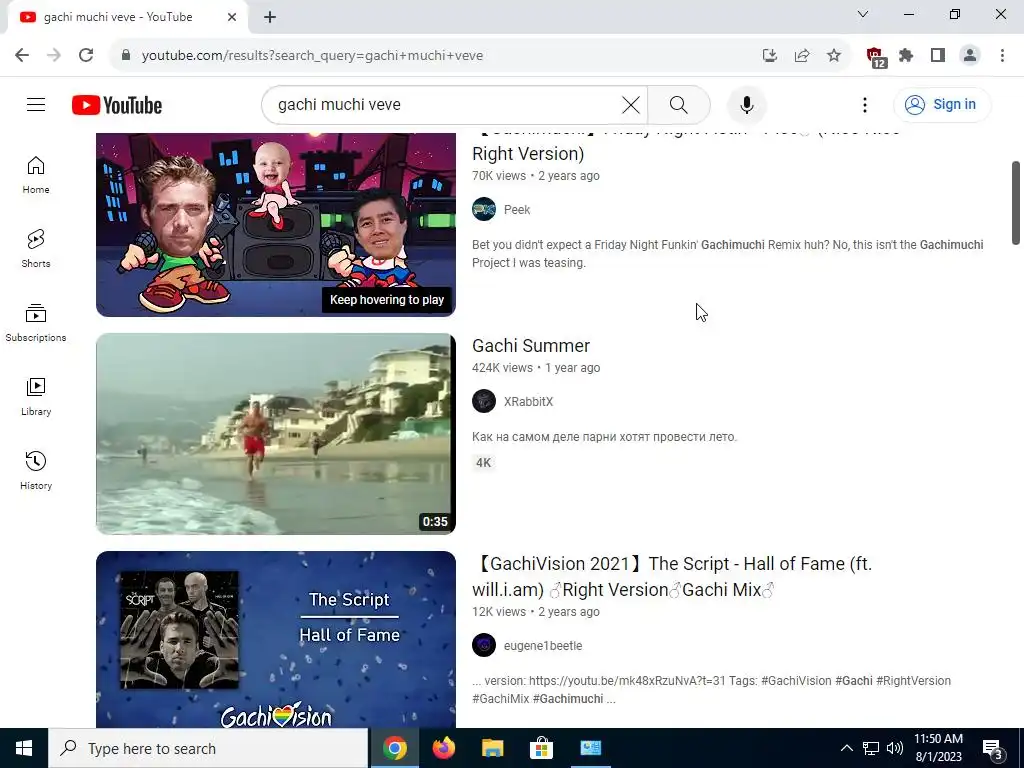Click the install app icon in address bar
Image resolution: width=1024 pixels, height=768 pixels.
point(770,56)
